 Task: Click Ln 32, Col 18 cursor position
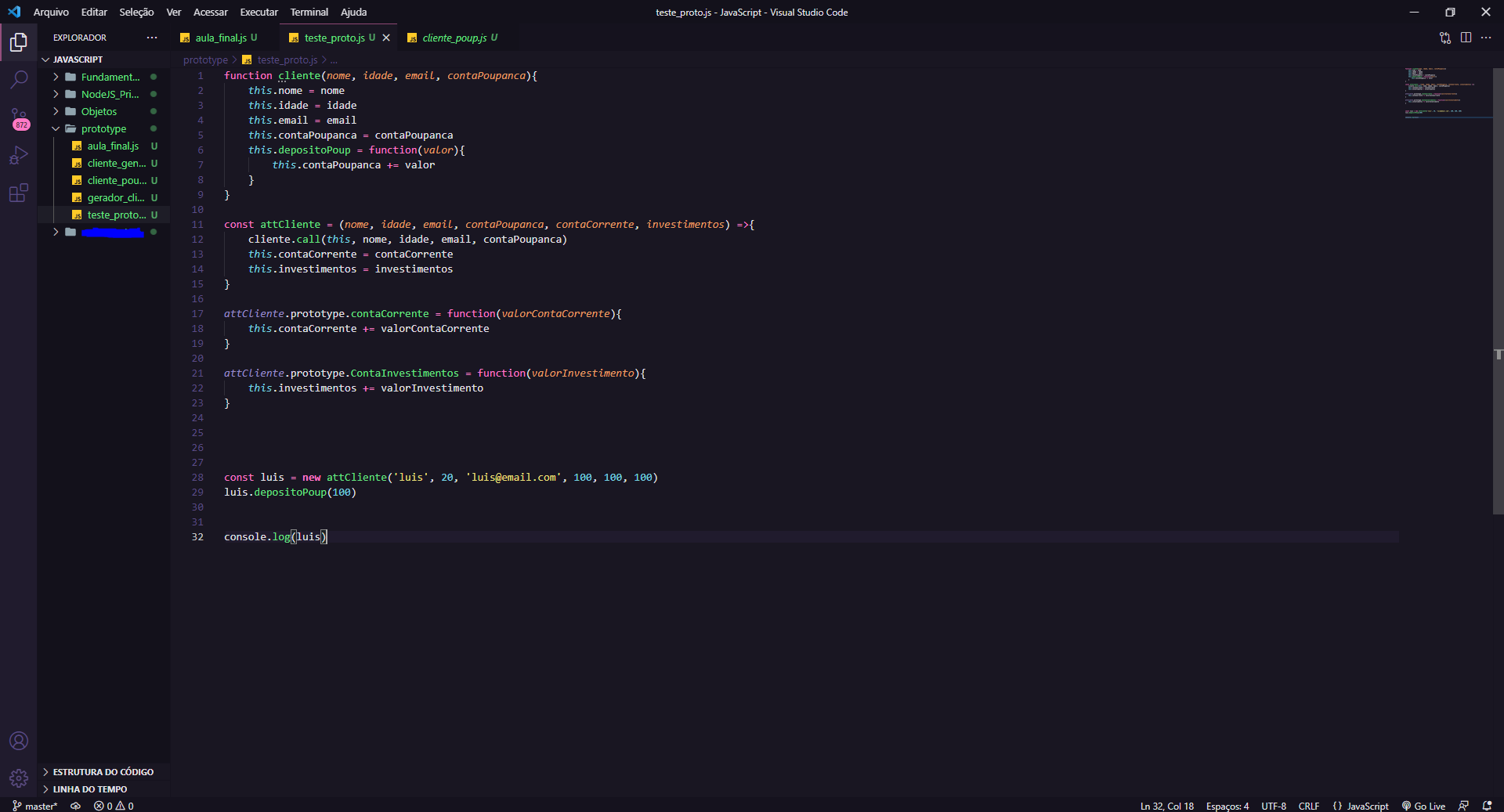(1166, 806)
